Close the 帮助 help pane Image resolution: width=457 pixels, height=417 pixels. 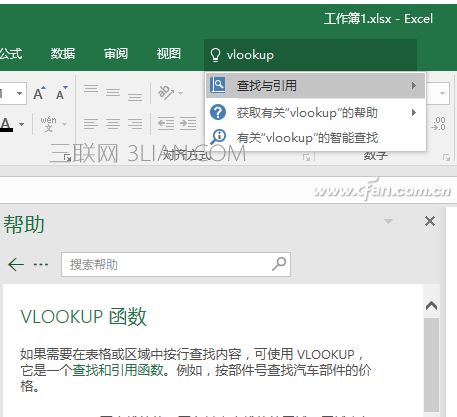pos(430,221)
